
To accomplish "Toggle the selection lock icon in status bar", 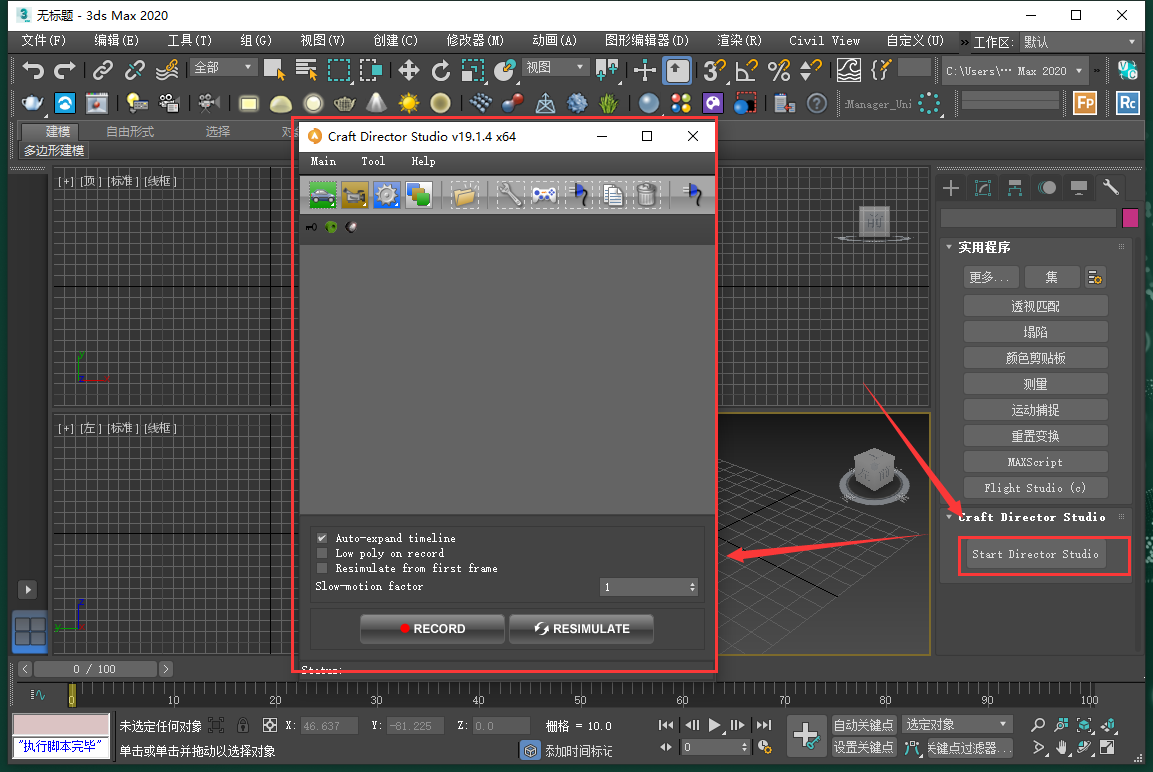I will pos(243,725).
